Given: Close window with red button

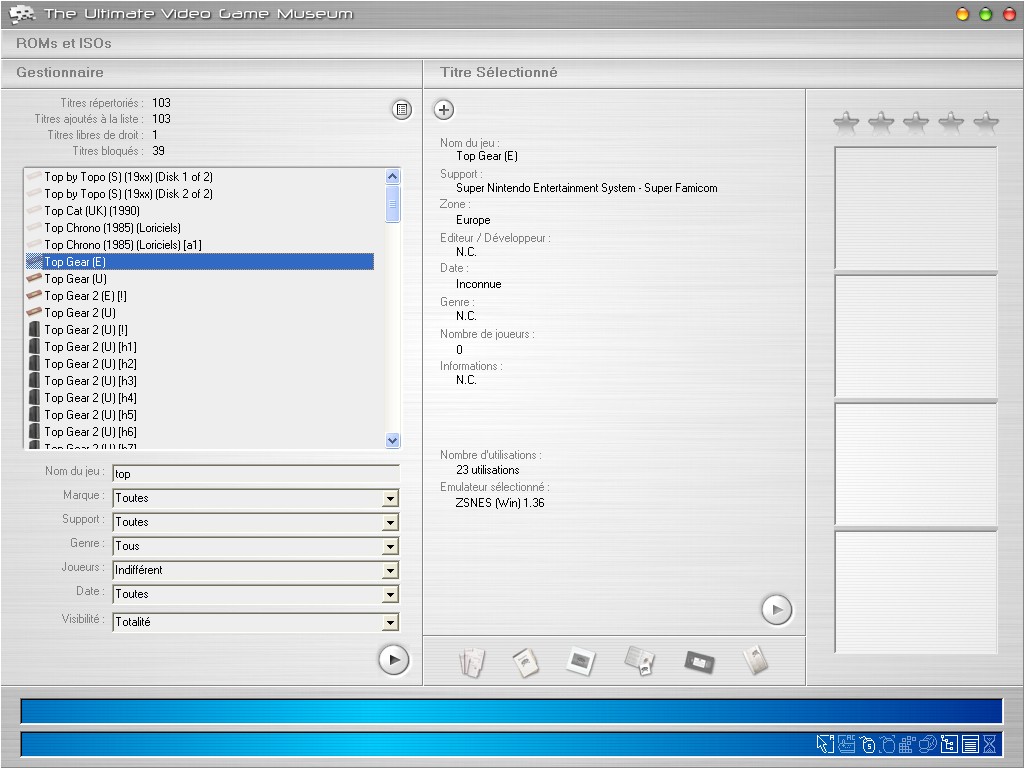Looking at the screenshot, I should pos(1010,14).
